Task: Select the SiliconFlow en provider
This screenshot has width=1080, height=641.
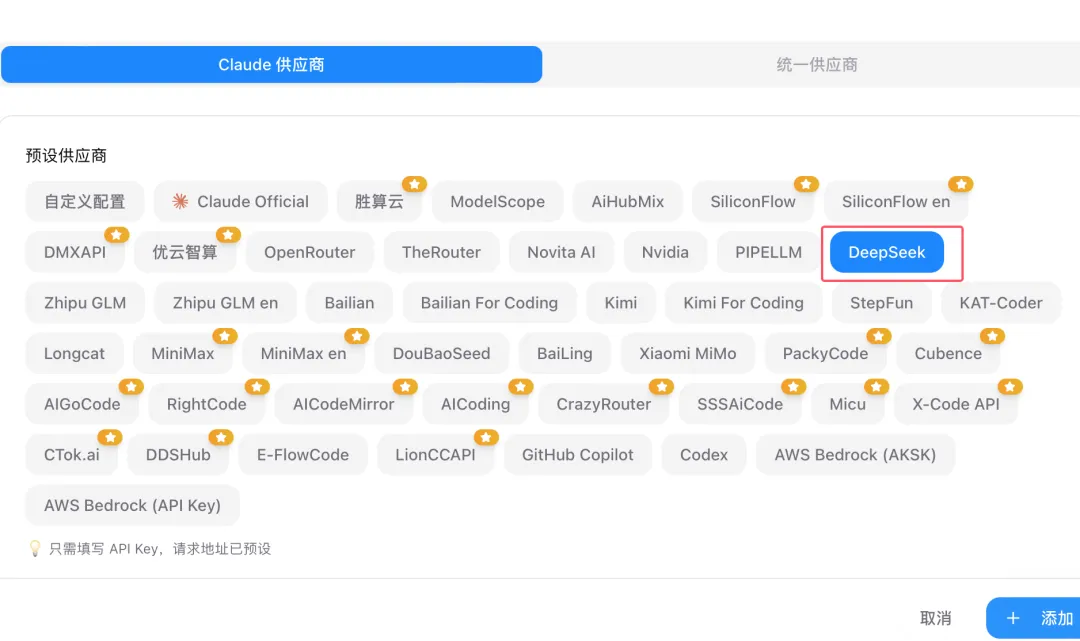Action: (896, 202)
